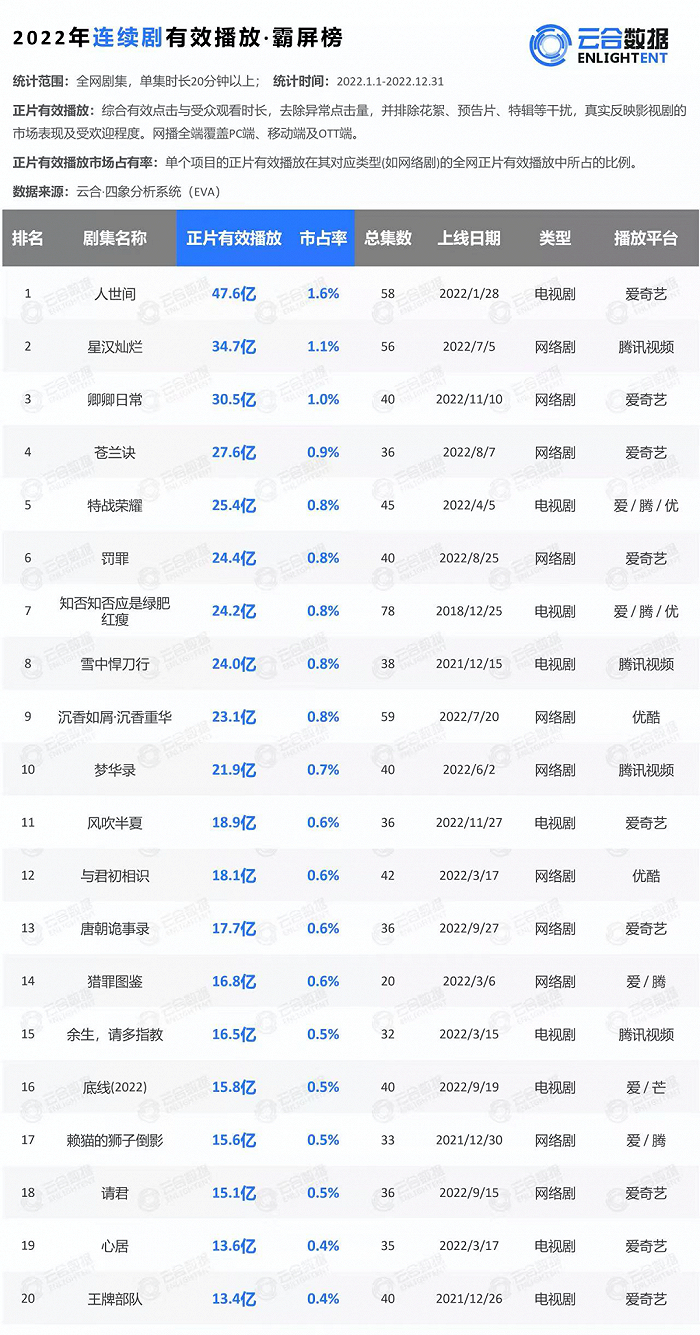Select the 市占率 column header
700x1335 pixels.
coord(323,238)
